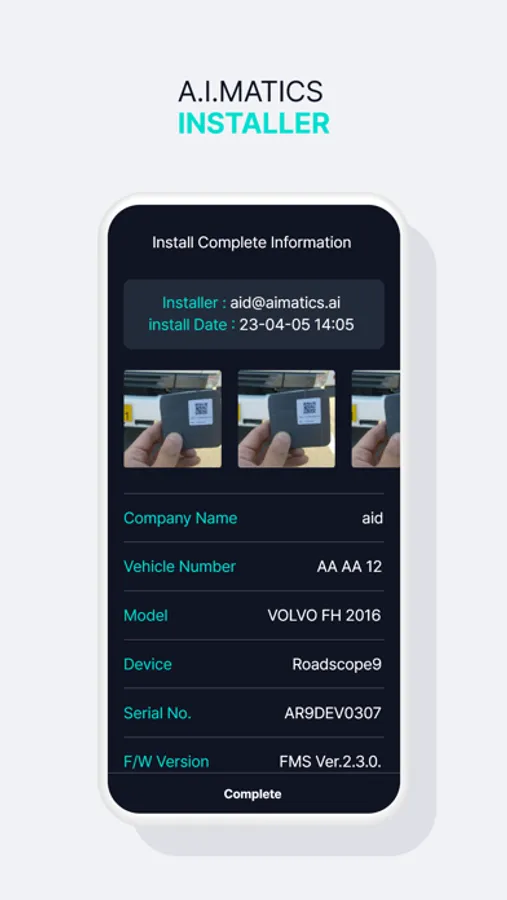The image size is (507, 900).
Task: Select the install date 23-04-05 14:05
Action: [296, 325]
